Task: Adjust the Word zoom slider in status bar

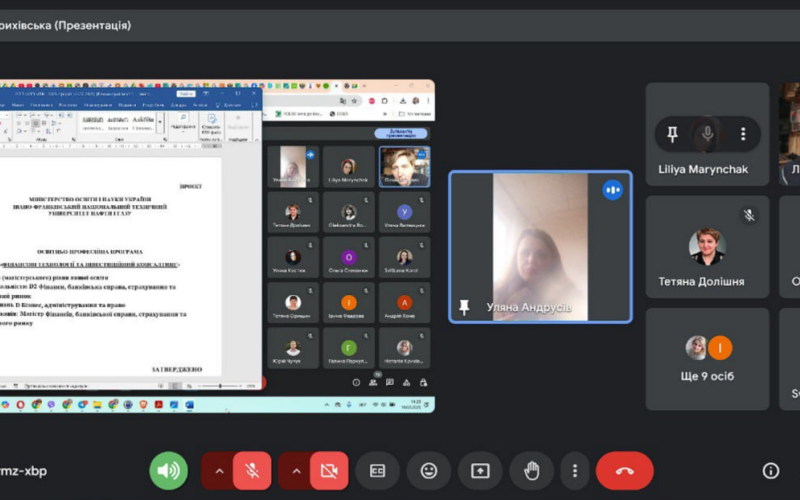Action: (x=219, y=386)
